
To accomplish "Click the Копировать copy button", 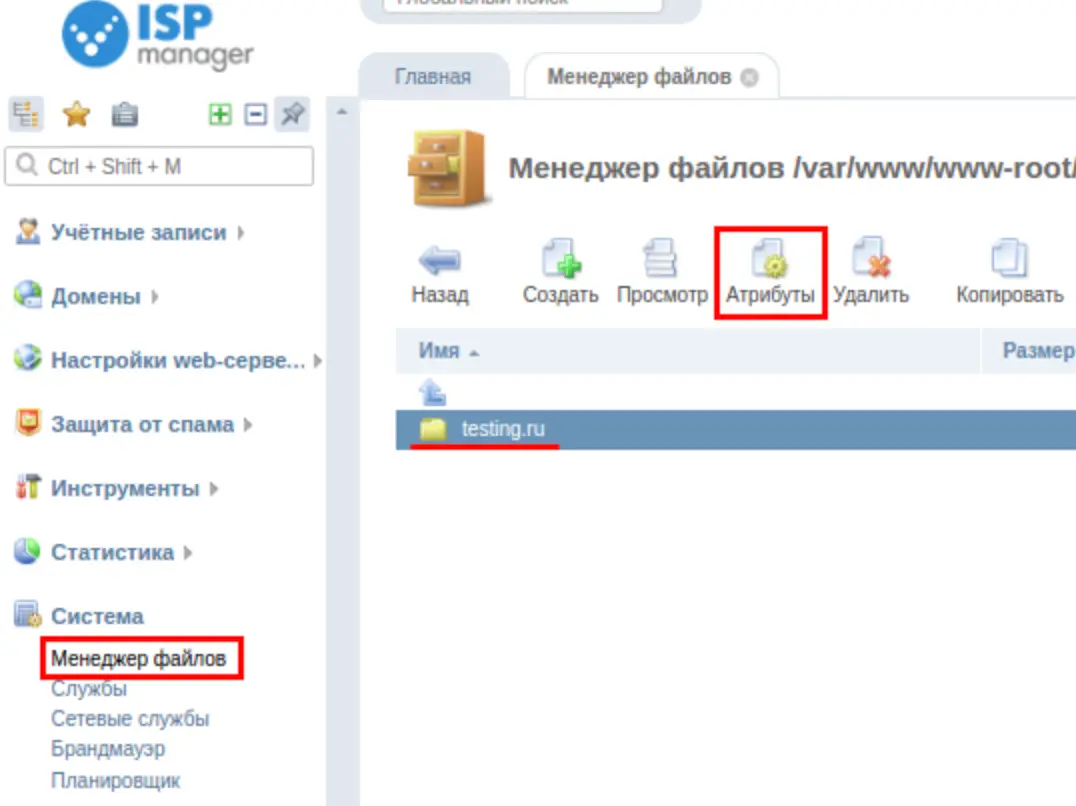I will 1009,273.
